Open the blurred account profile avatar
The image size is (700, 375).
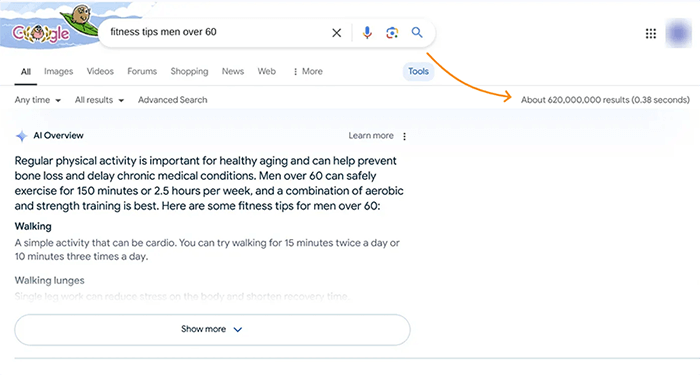click(679, 33)
